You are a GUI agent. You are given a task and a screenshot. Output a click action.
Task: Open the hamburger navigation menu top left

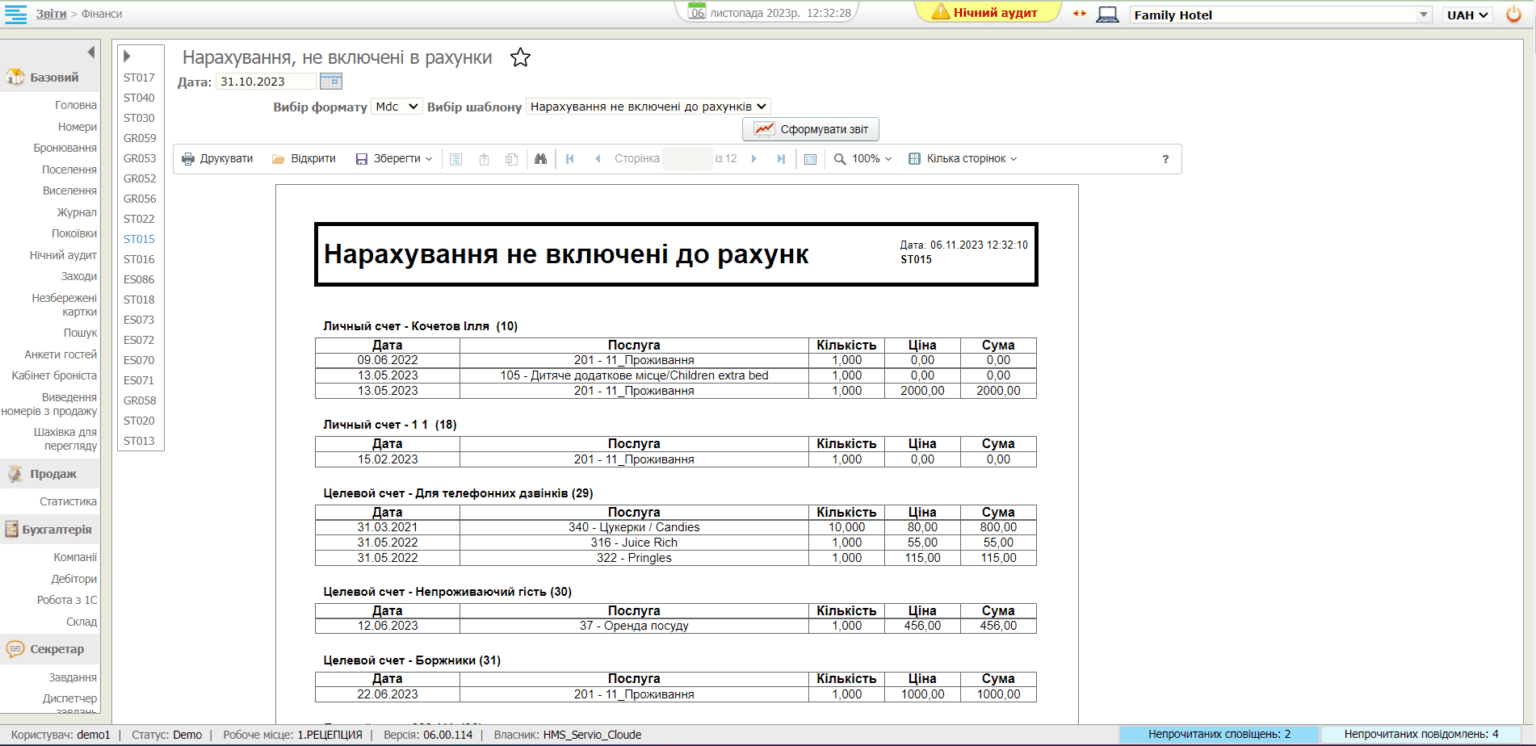(16, 14)
